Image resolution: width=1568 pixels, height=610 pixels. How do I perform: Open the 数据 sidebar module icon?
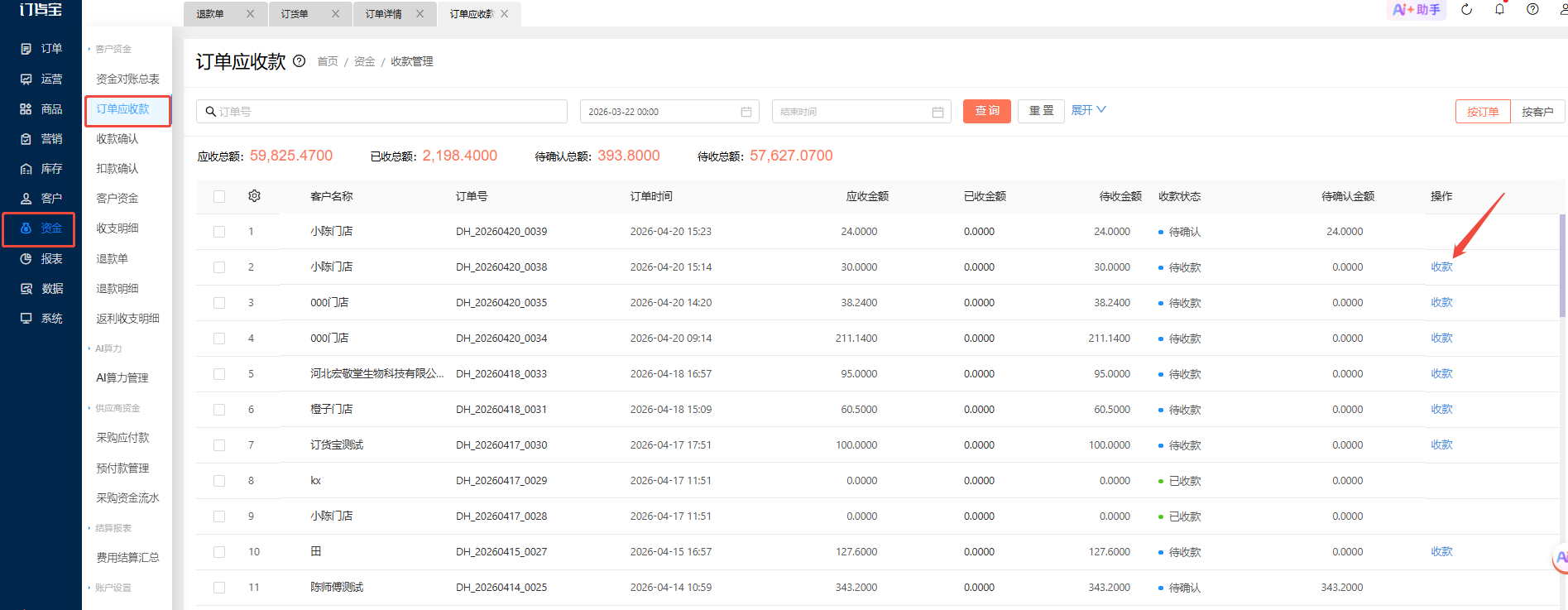point(26,288)
